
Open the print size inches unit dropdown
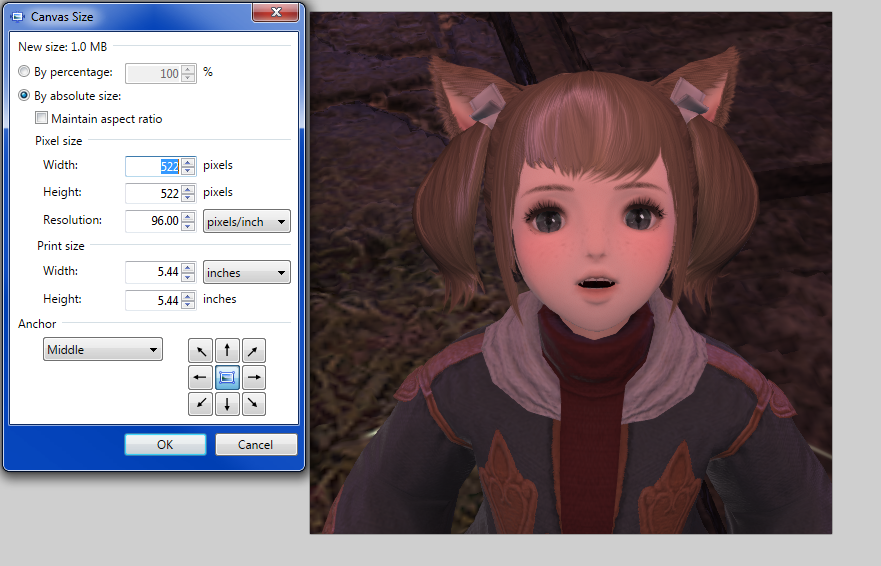(x=247, y=272)
